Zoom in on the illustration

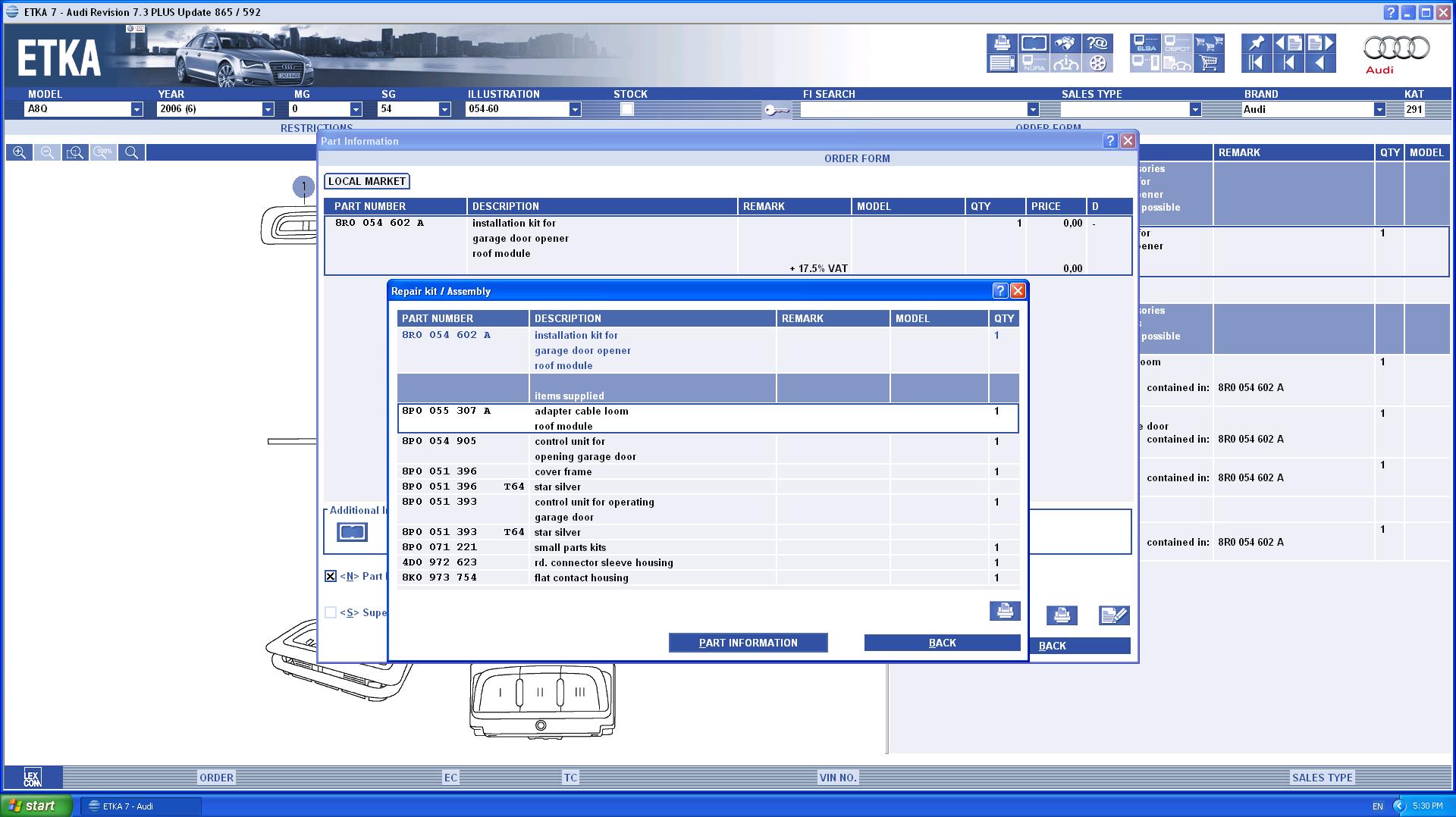click(19, 152)
